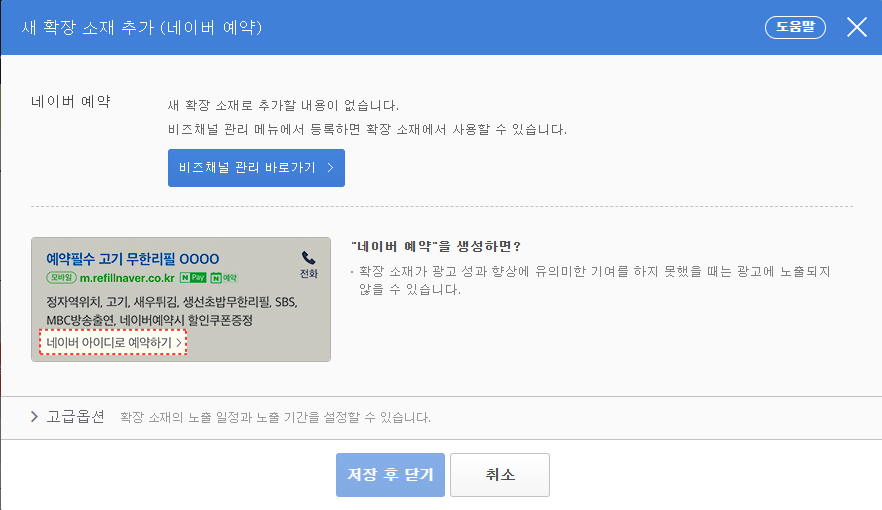Screen dimensions: 882x510
Task: Click the 취소 button
Action: [x=500, y=475]
